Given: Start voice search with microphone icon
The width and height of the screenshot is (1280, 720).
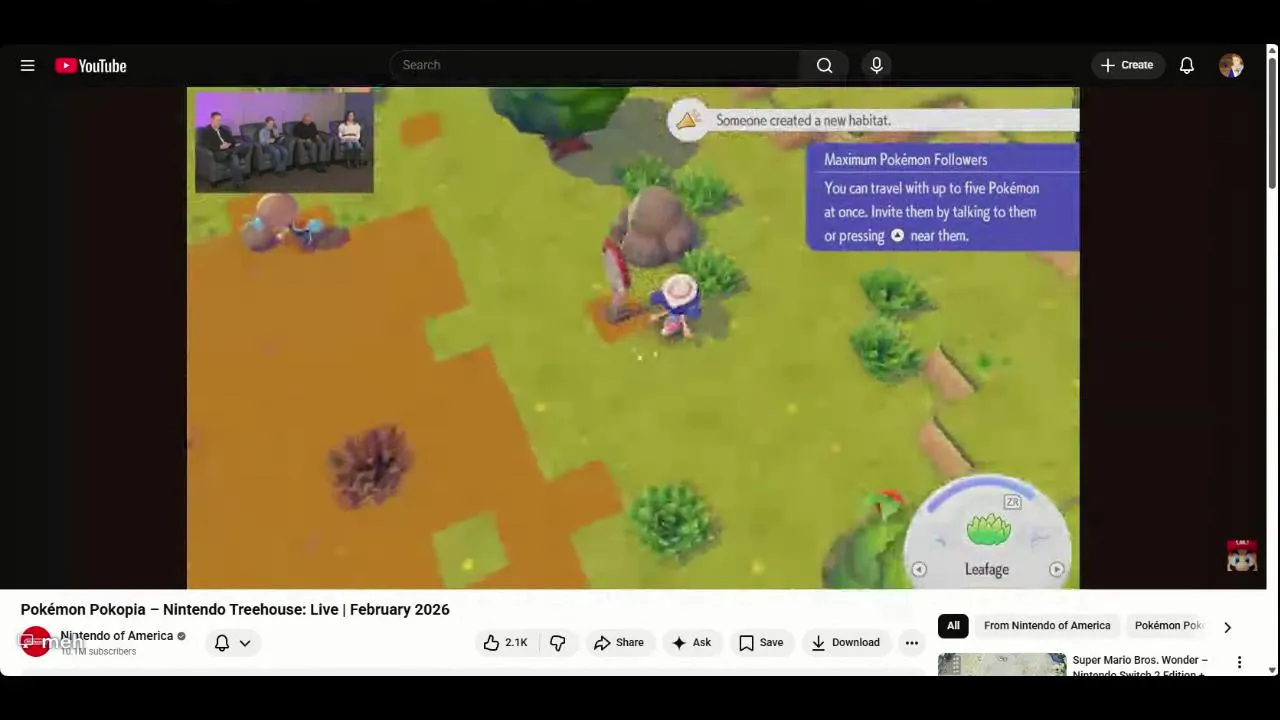Looking at the screenshot, I should point(876,65).
